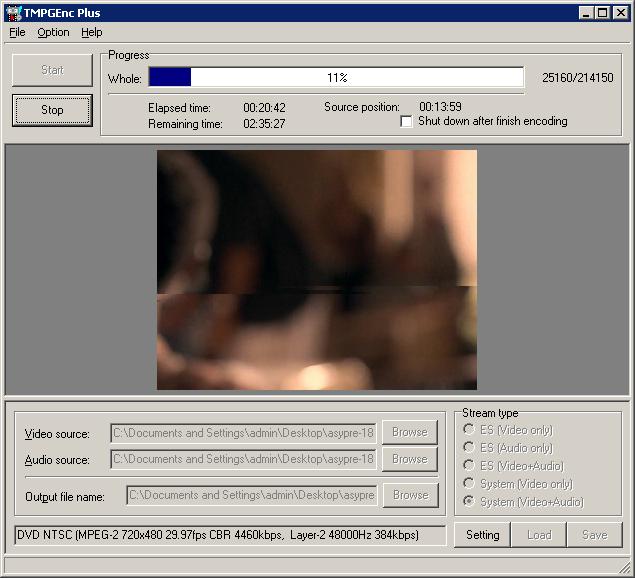Click the elapsed time value 00:20:42

(264, 108)
